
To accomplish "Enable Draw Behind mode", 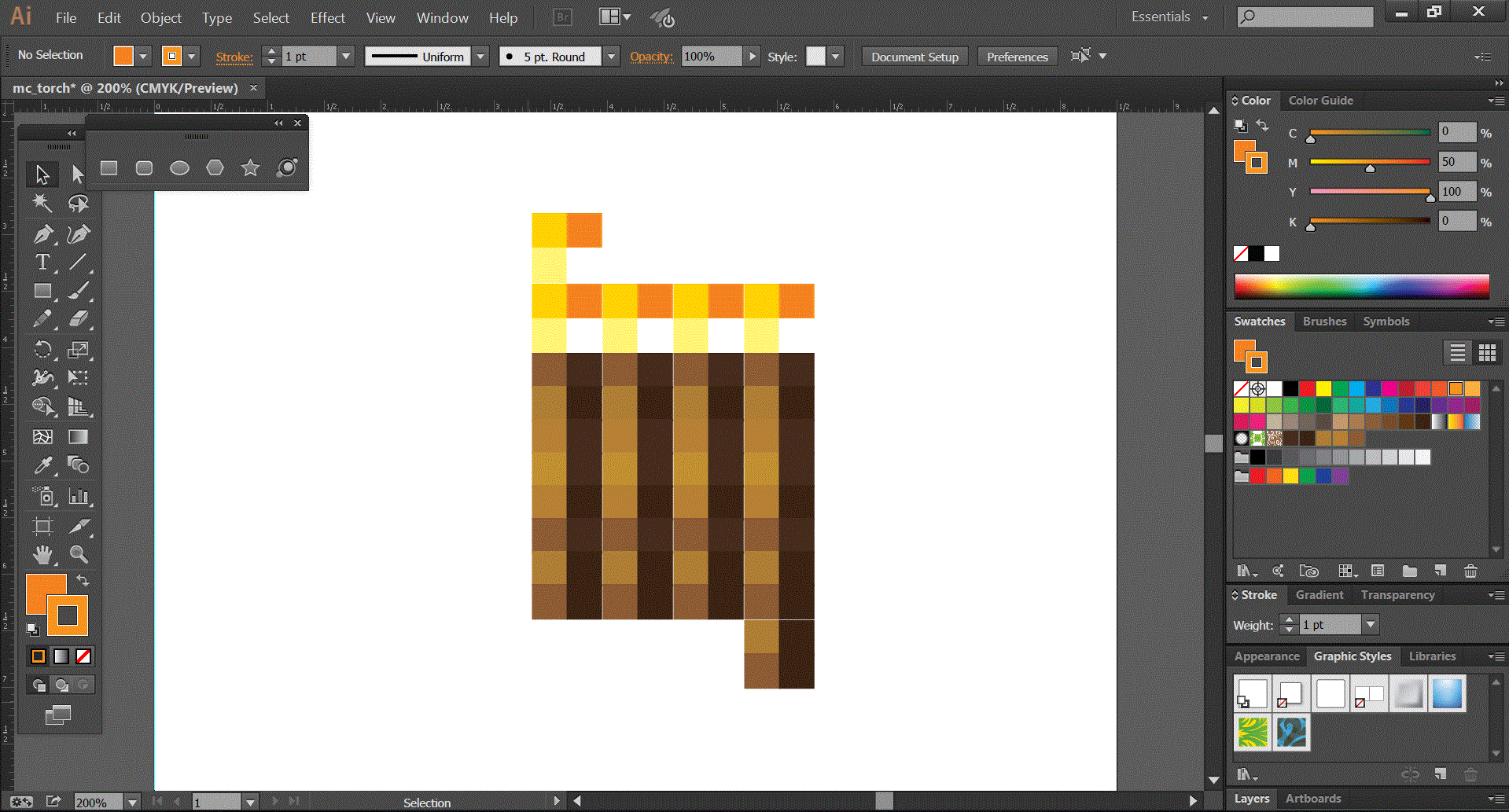I will (x=61, y=685).
